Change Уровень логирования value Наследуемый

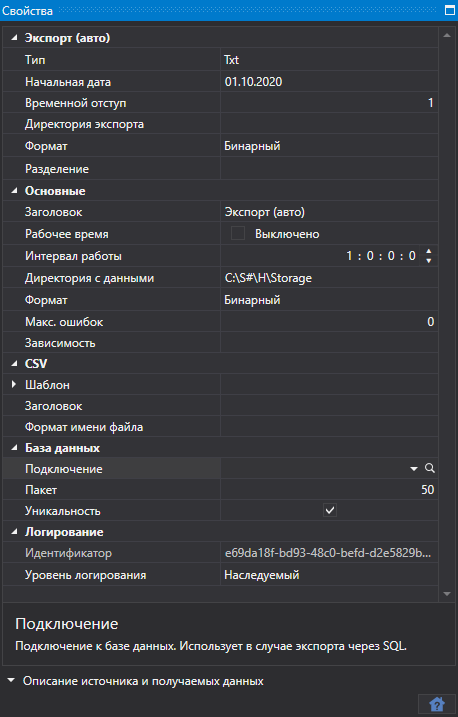pos(329,575)
